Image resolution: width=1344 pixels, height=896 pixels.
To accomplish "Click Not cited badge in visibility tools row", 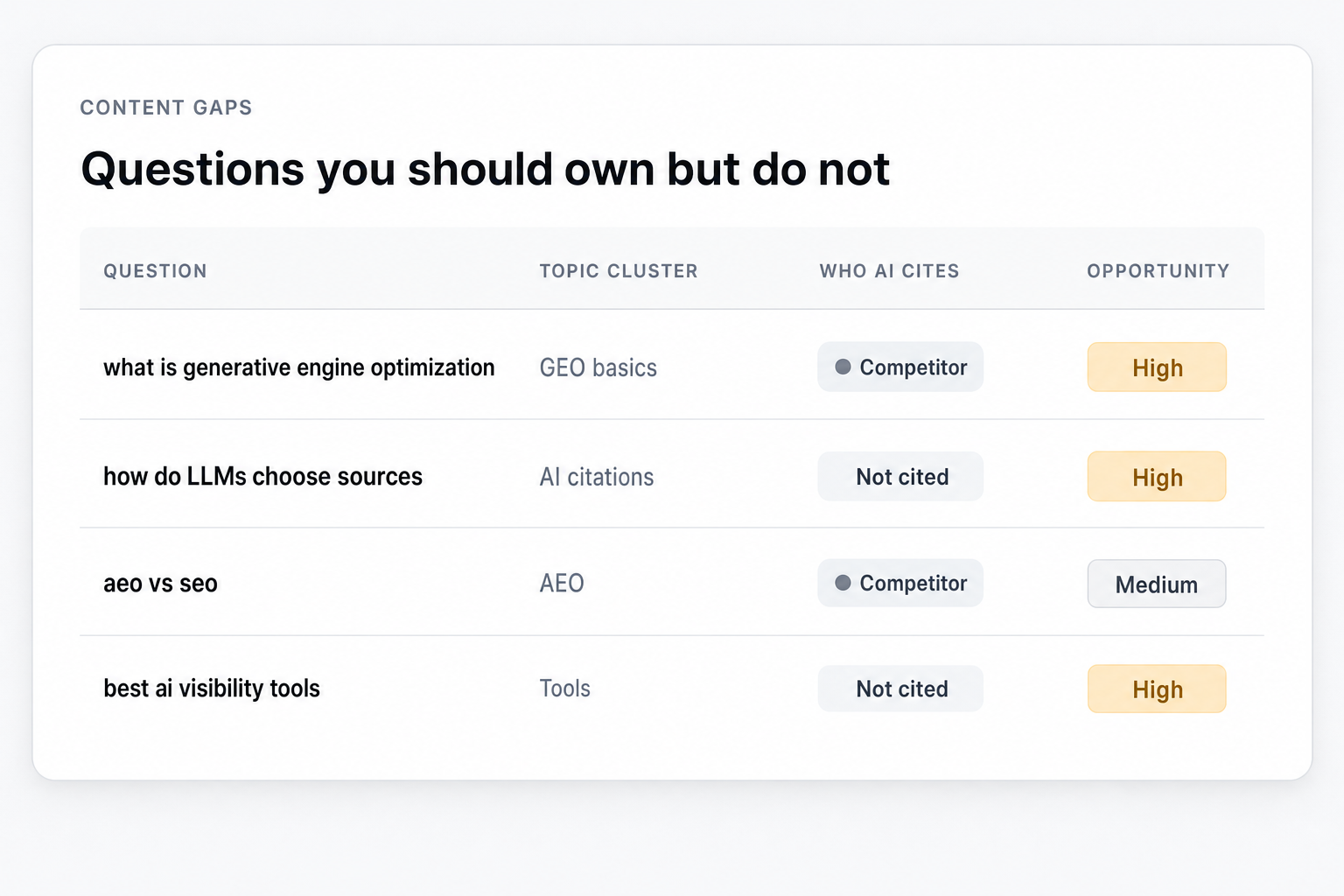I will click(x=900, y=689).
